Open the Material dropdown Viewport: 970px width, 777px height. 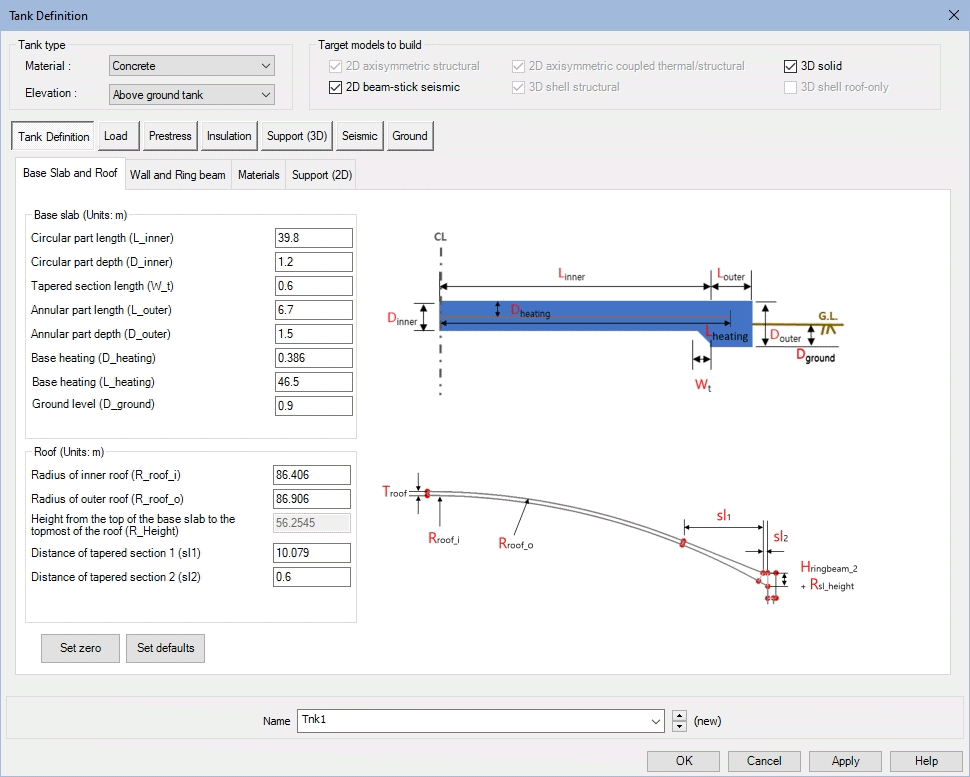coord(192,66)
